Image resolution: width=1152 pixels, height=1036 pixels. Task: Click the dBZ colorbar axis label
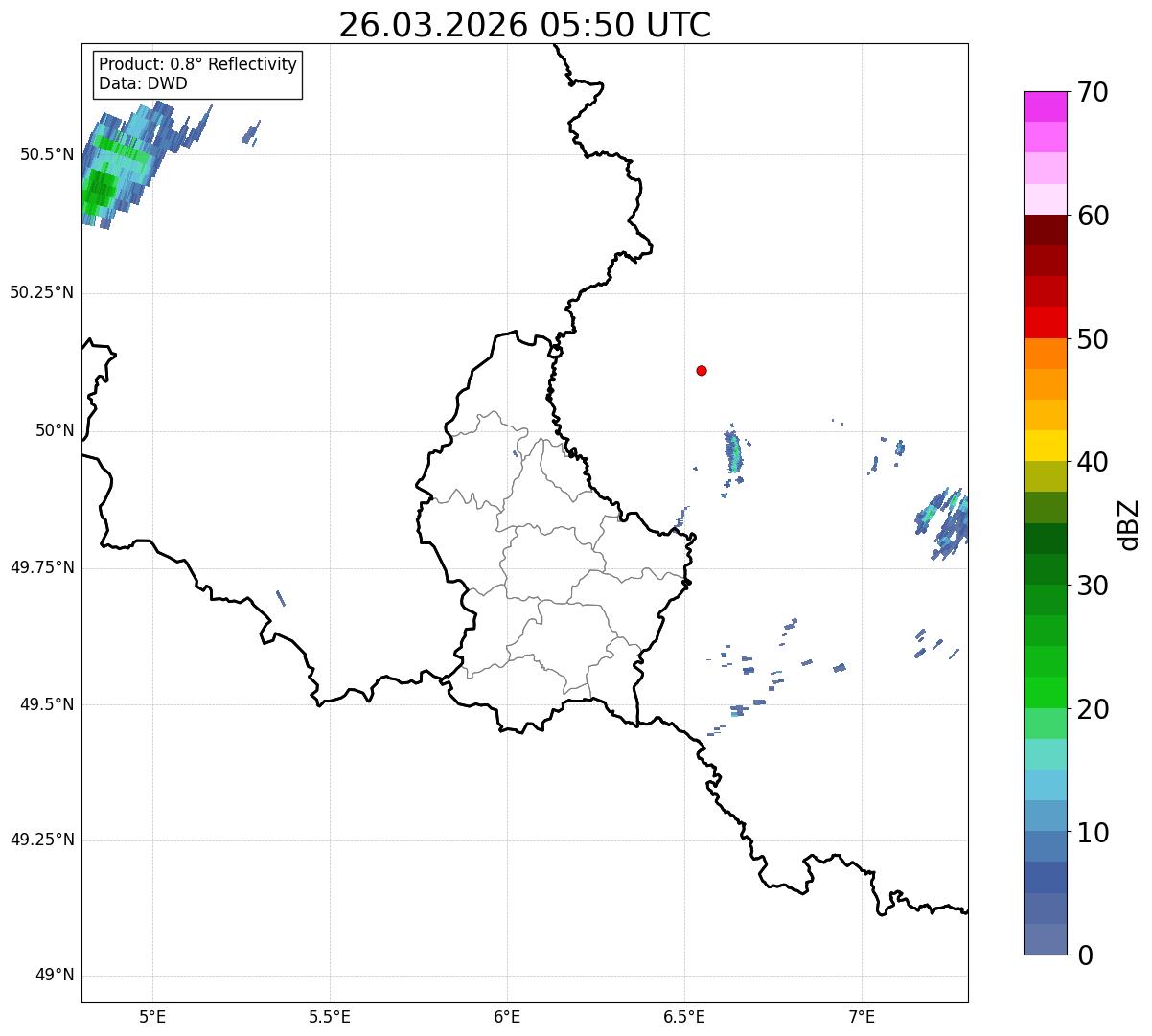(1129, 523)
